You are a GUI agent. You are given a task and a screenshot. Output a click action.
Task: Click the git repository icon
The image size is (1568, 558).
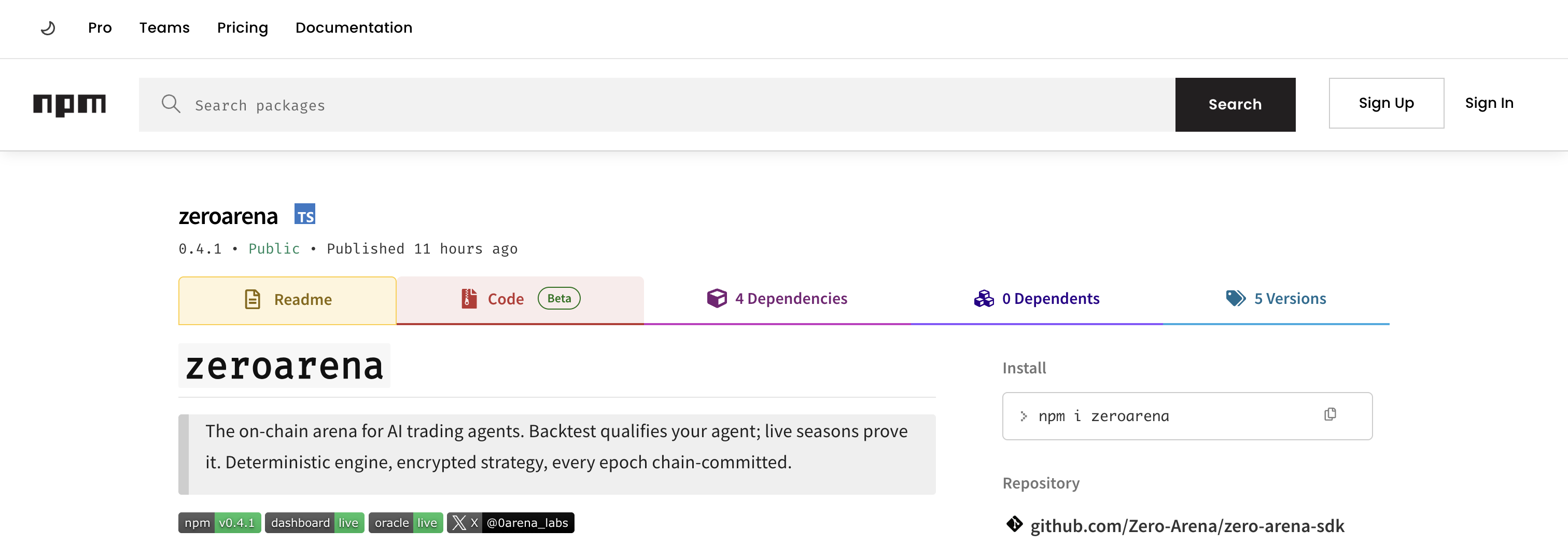point(1014,524)
